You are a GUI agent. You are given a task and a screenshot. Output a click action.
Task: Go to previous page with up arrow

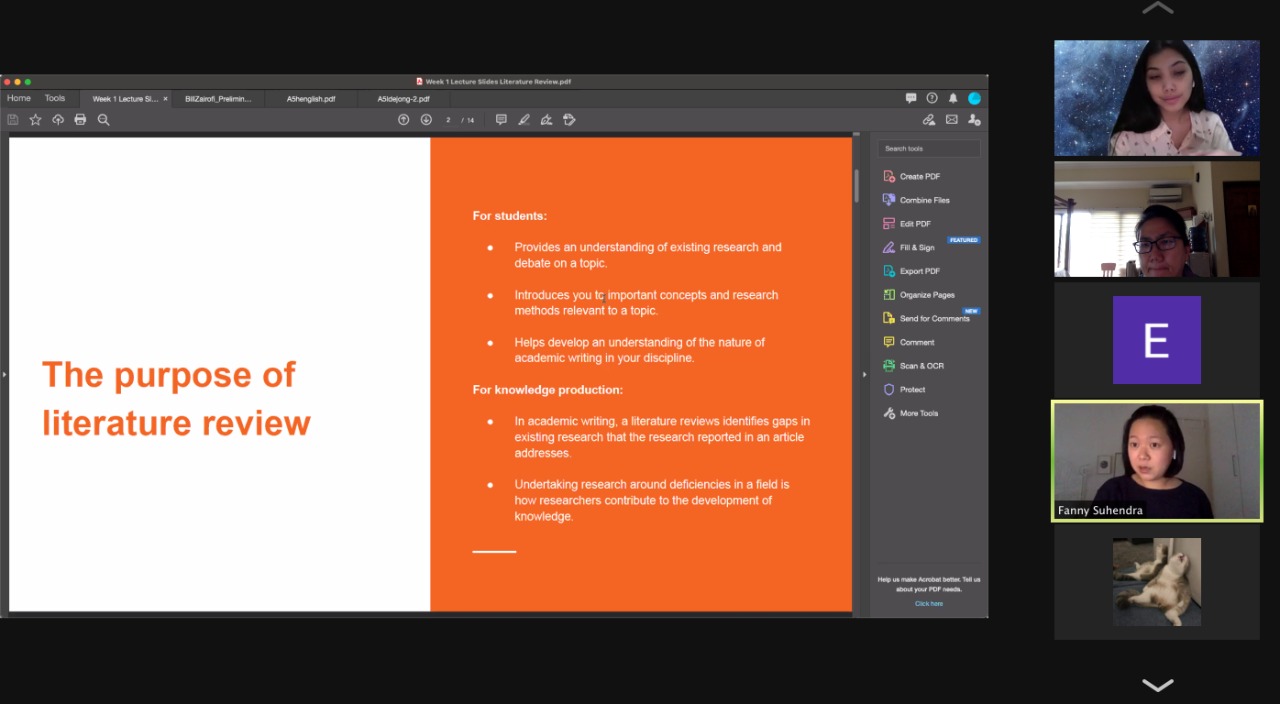coord(404,120)
